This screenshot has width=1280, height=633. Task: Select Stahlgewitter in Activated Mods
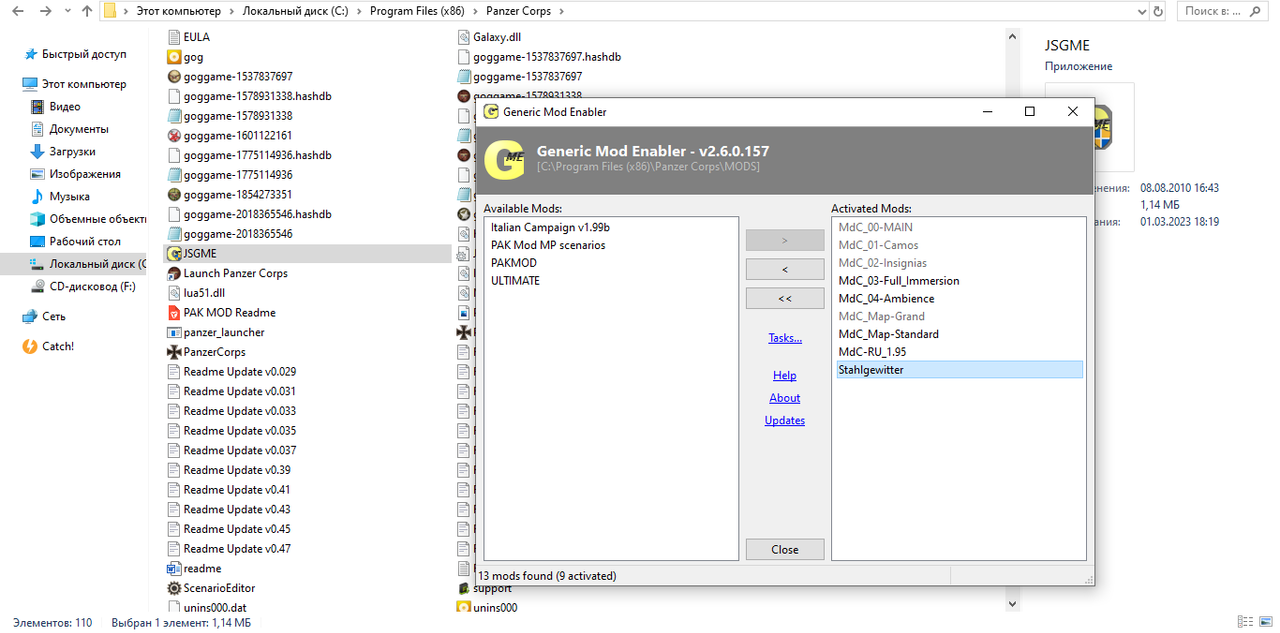(x=959, y=370)
